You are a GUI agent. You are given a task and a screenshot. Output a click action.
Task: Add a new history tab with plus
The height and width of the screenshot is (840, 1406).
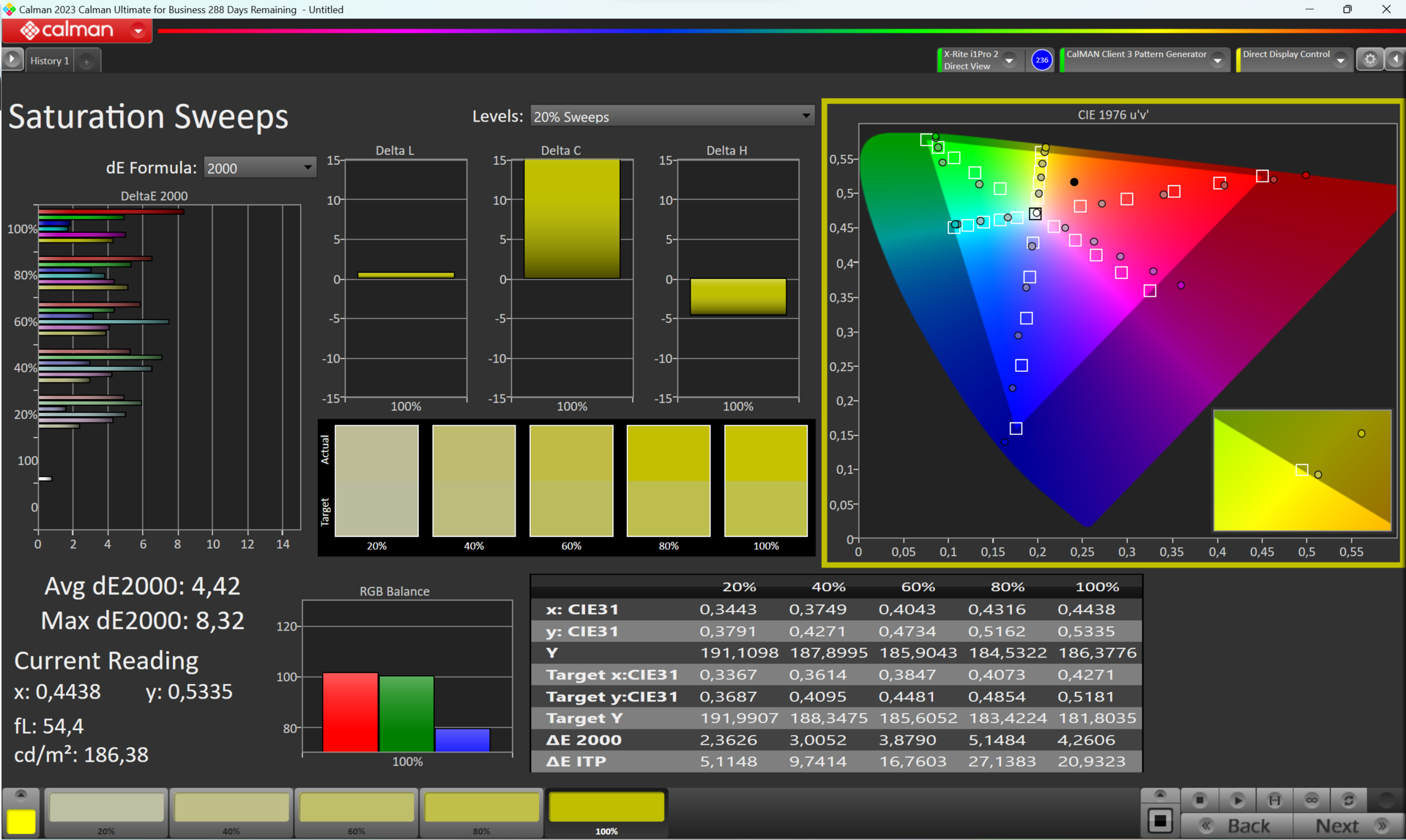pos(86,62)
